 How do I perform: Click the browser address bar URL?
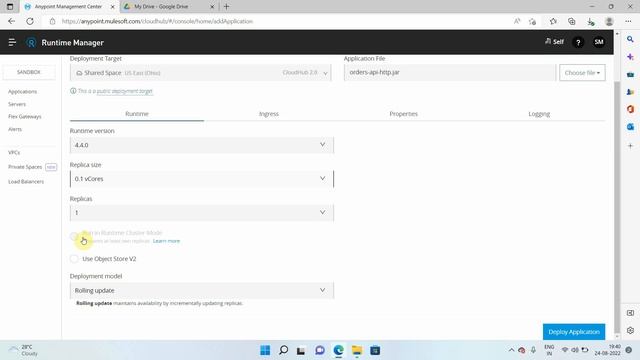157,21
